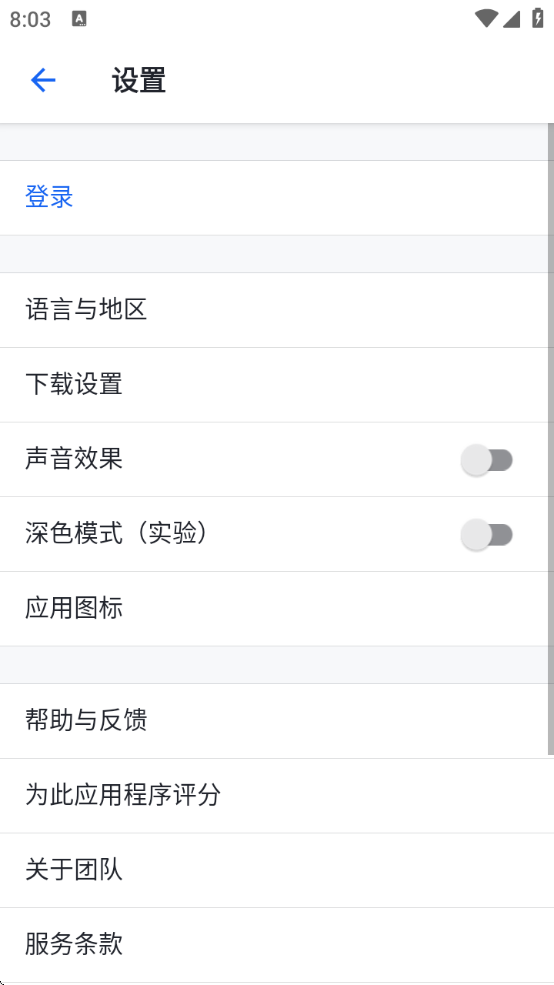This screenshot has width=554, height=985.
Task: Enable the 声音效果 switch
Action: click(487, 460)
